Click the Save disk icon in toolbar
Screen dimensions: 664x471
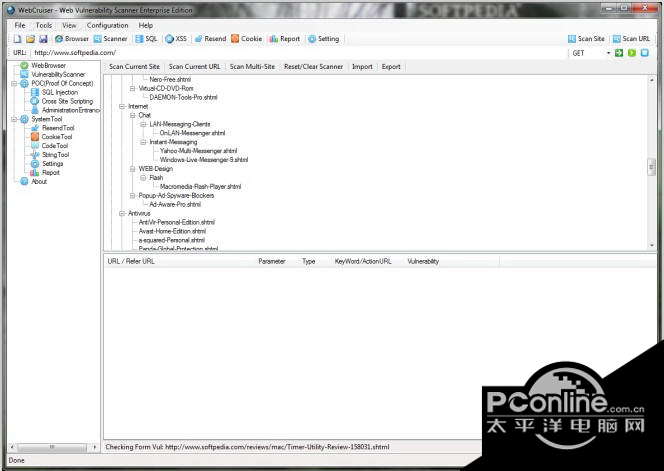(43, 39)
